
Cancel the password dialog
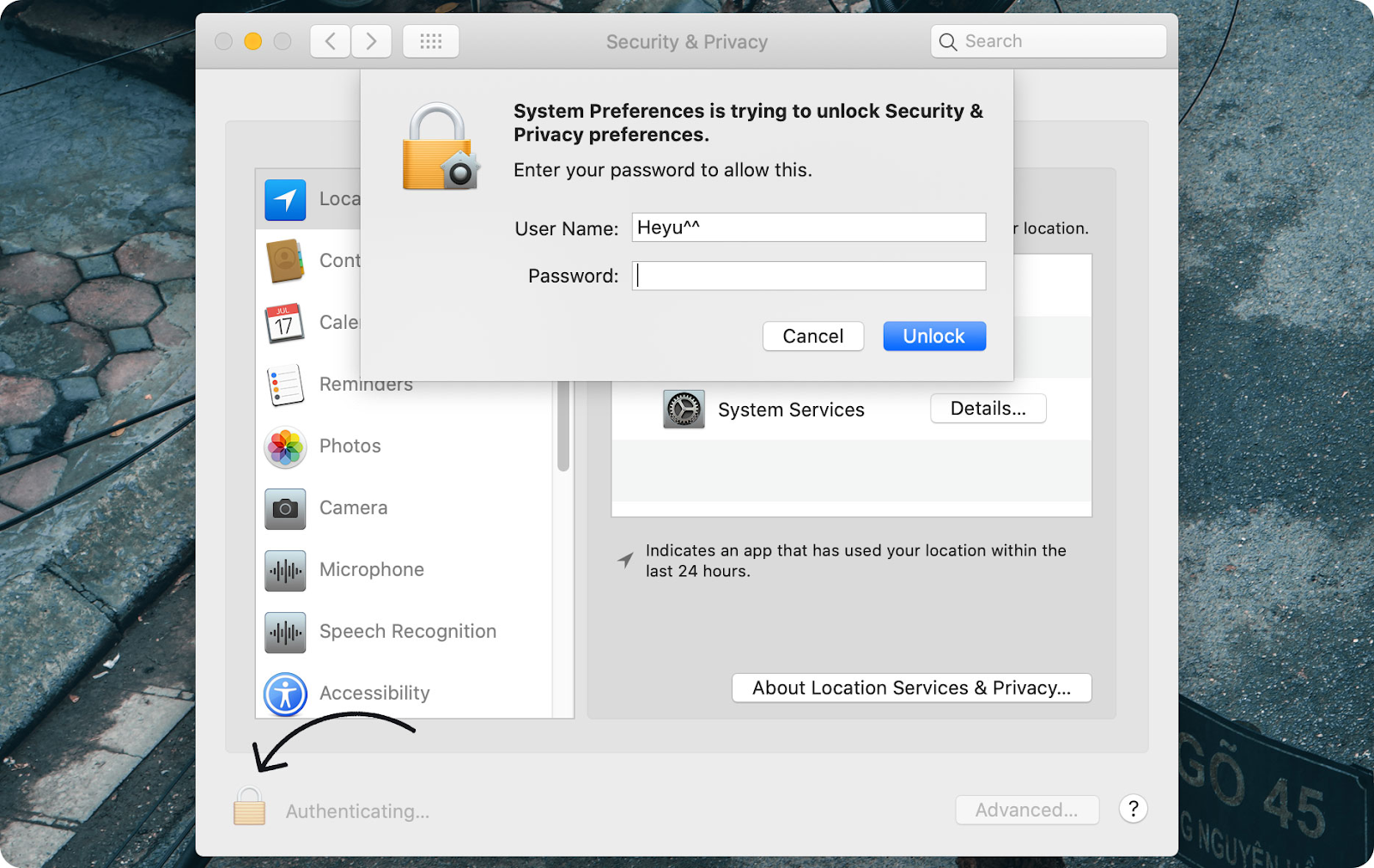coord(813,337)
